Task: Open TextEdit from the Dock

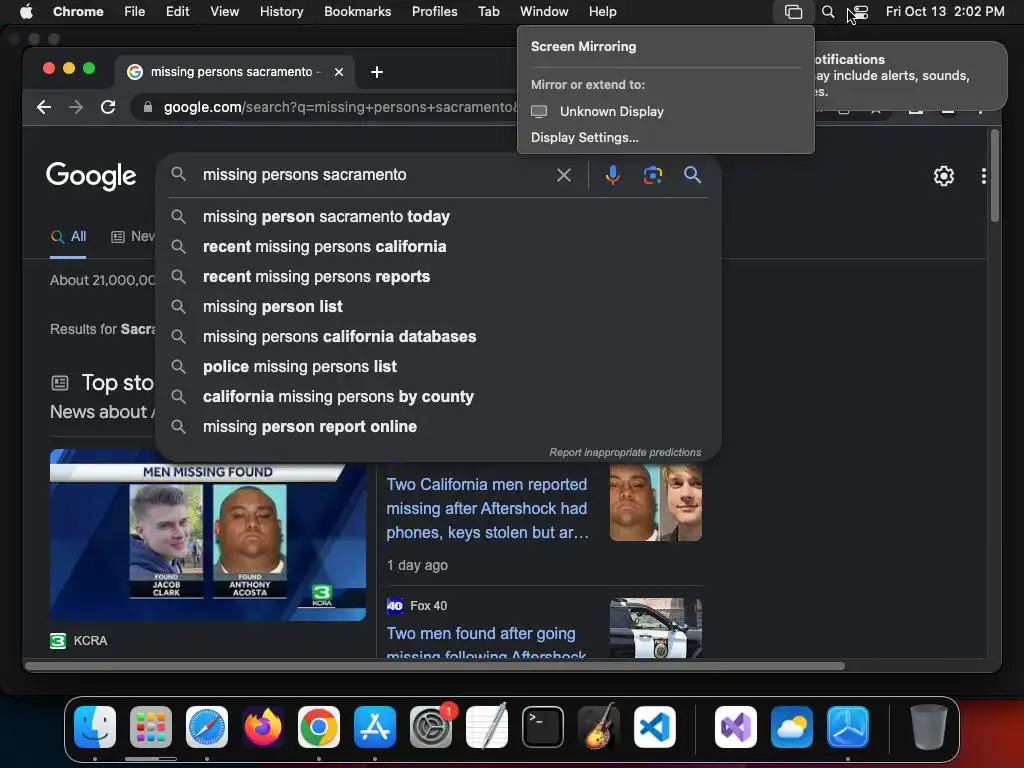Action: tap(487, 727)
